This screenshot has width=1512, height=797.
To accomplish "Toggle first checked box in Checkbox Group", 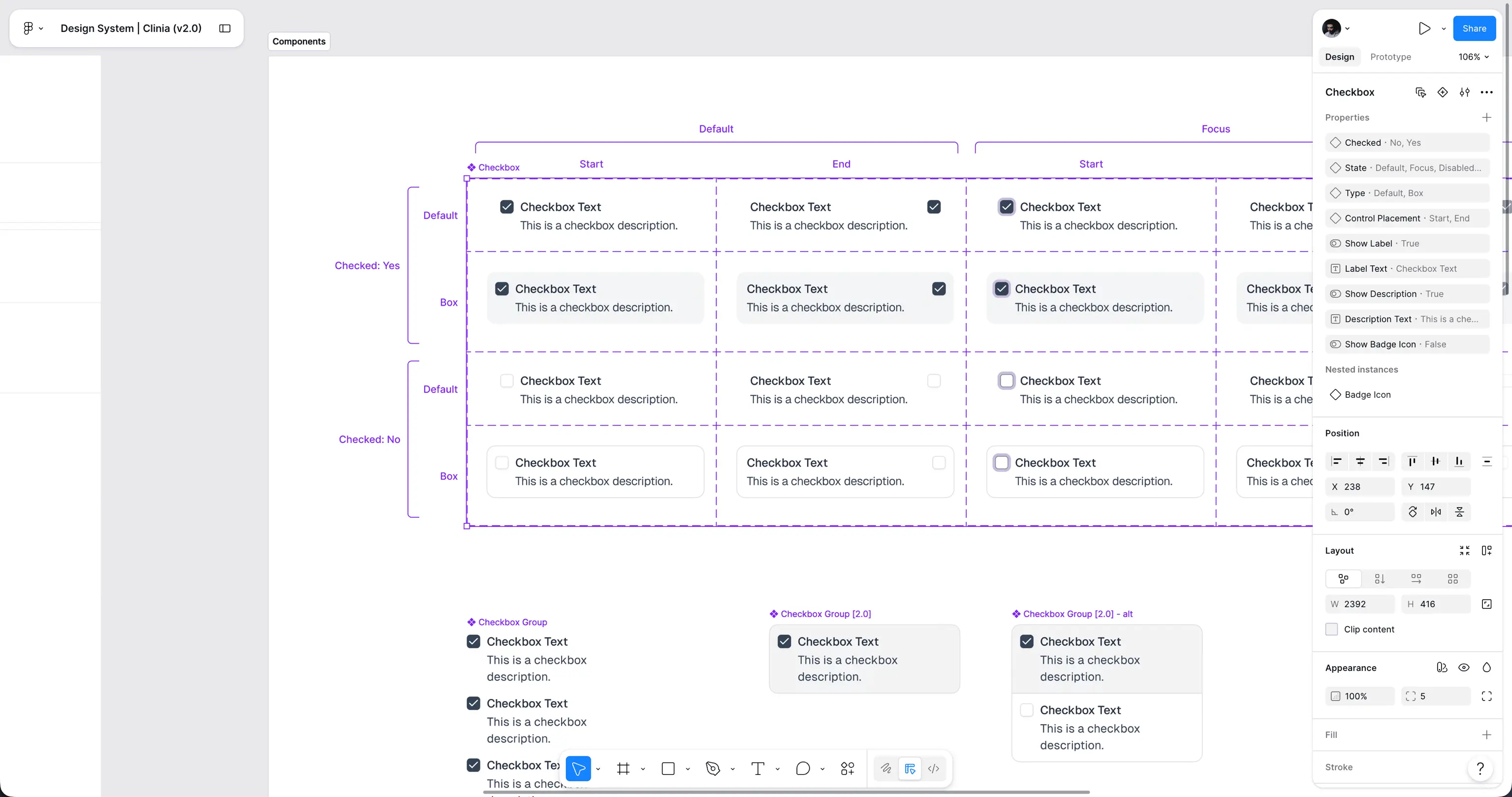I will [473, 641].
